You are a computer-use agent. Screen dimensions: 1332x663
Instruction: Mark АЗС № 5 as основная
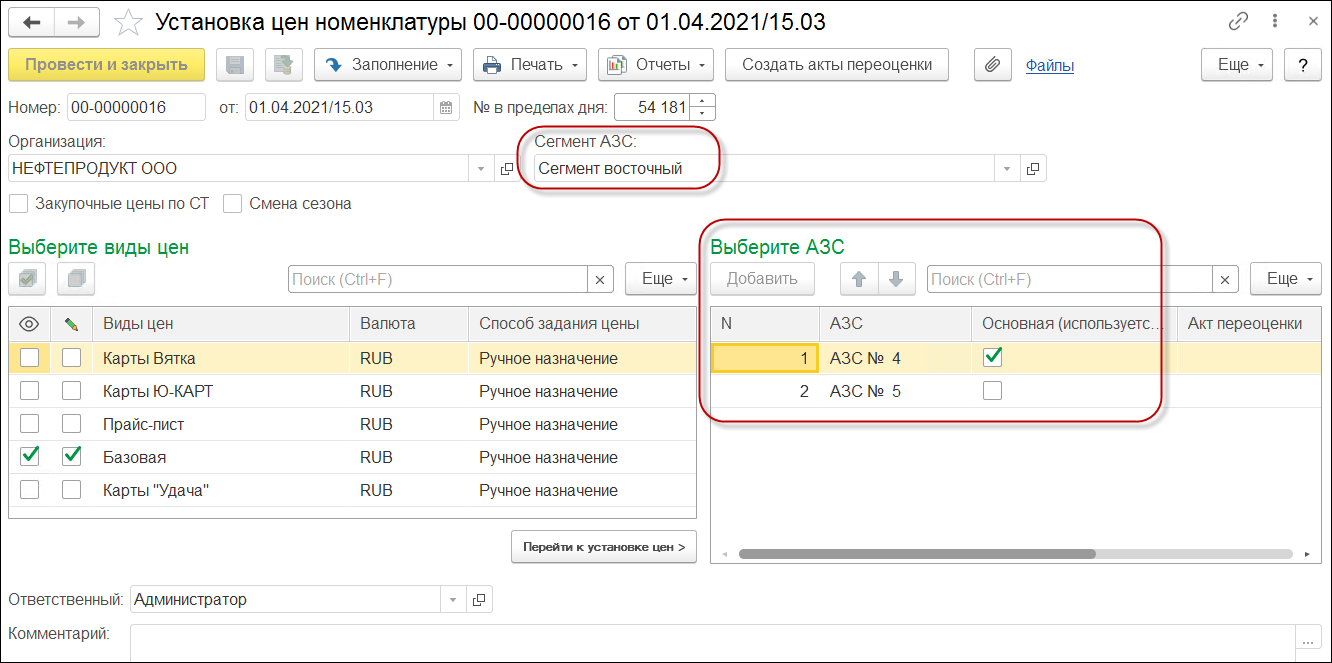[992, 391]
